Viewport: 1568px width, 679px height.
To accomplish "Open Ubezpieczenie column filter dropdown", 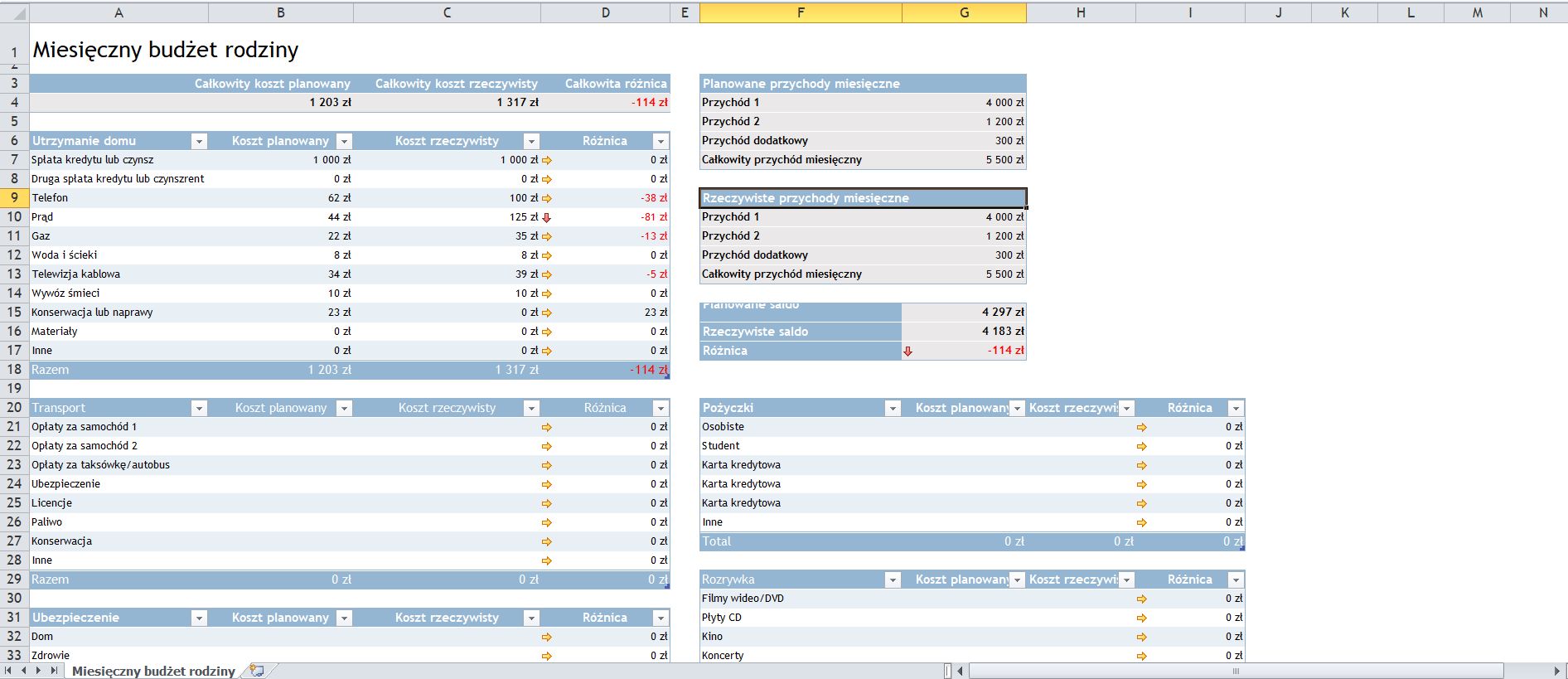I will click(x=199, y=618).
